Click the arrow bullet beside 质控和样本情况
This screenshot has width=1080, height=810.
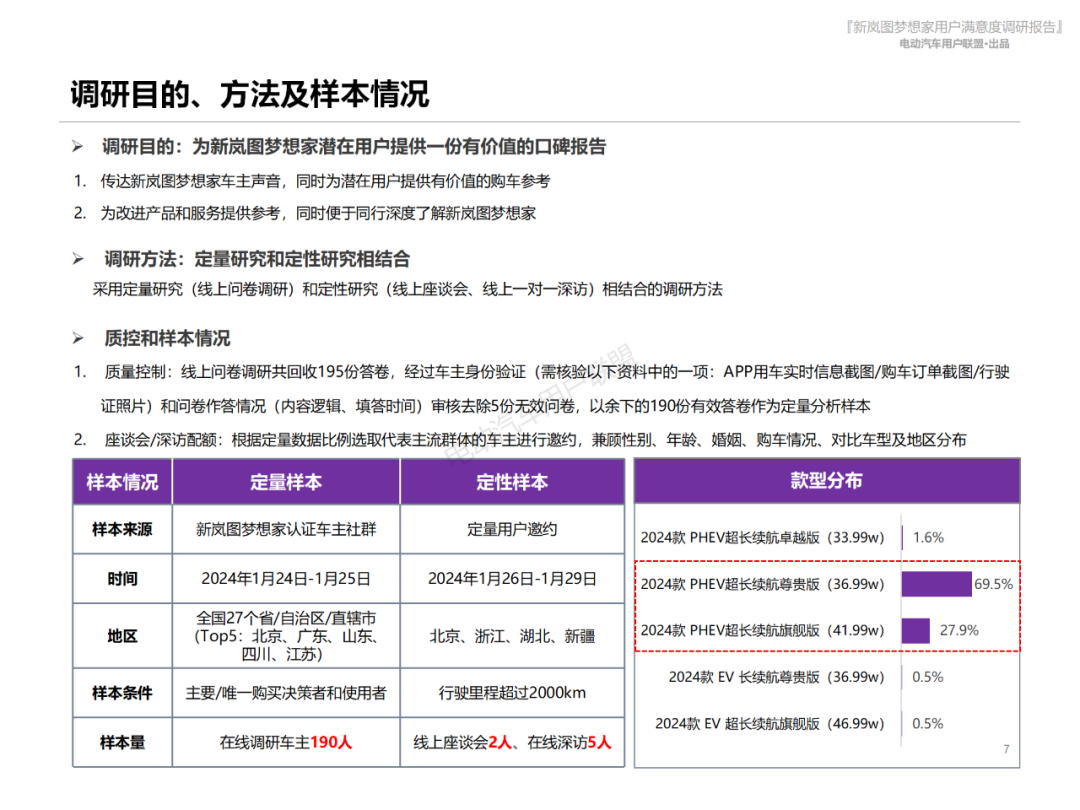(x=78, y=338)
